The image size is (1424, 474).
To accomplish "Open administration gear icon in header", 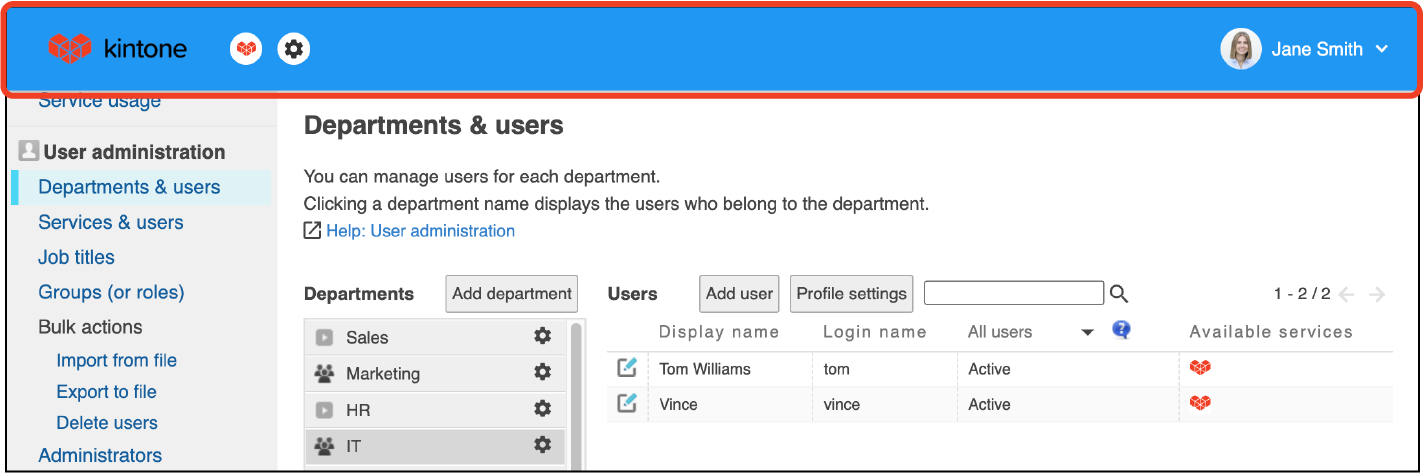I will tap(294, 48).
